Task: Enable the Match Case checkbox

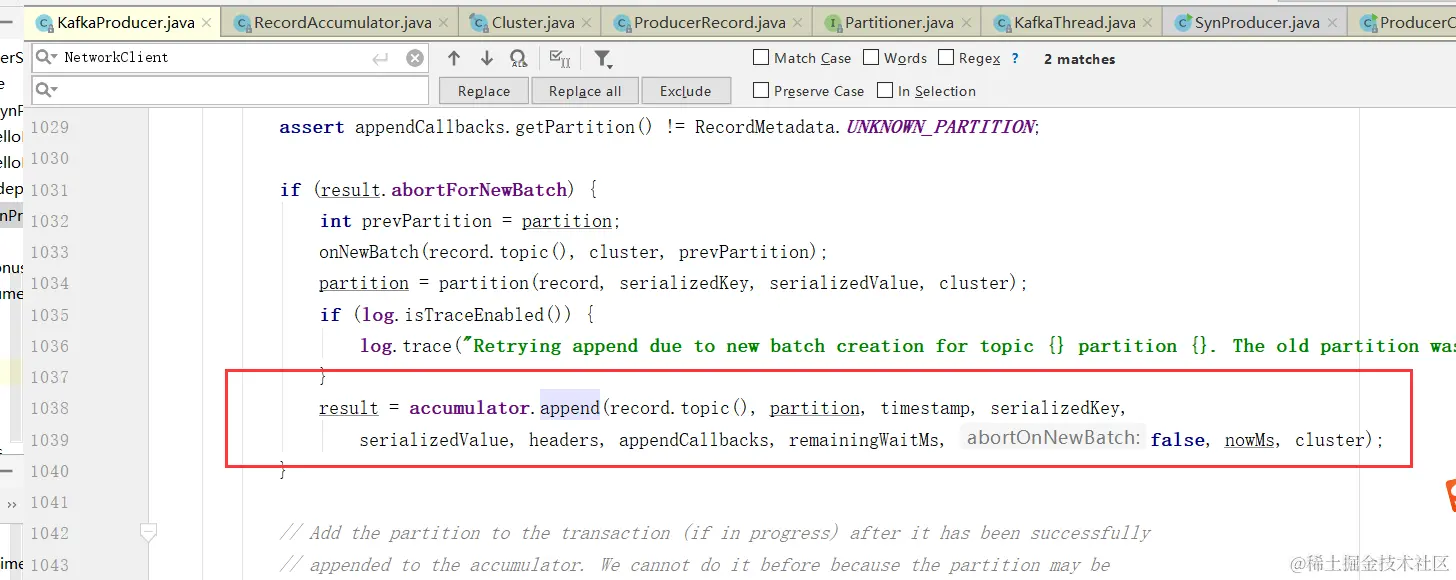Action: point(761,58)
